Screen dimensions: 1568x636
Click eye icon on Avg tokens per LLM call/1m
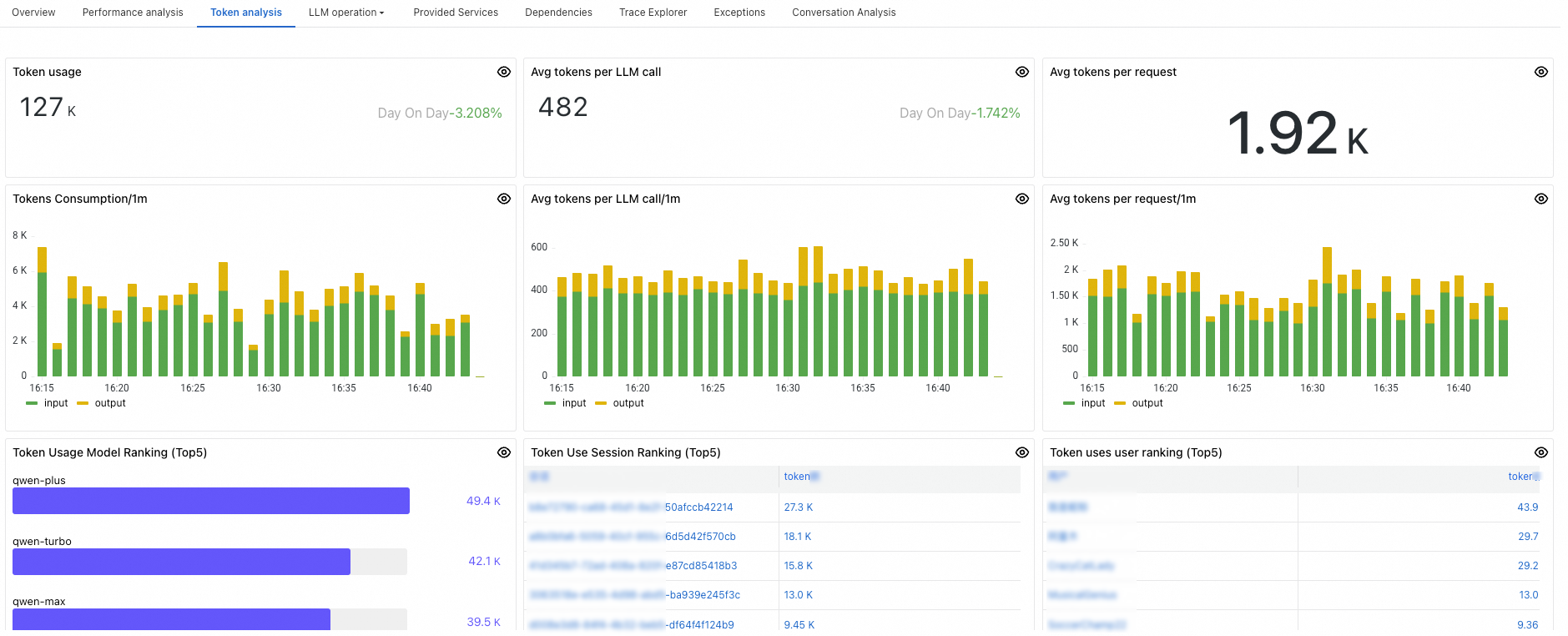click(1022, 199)
